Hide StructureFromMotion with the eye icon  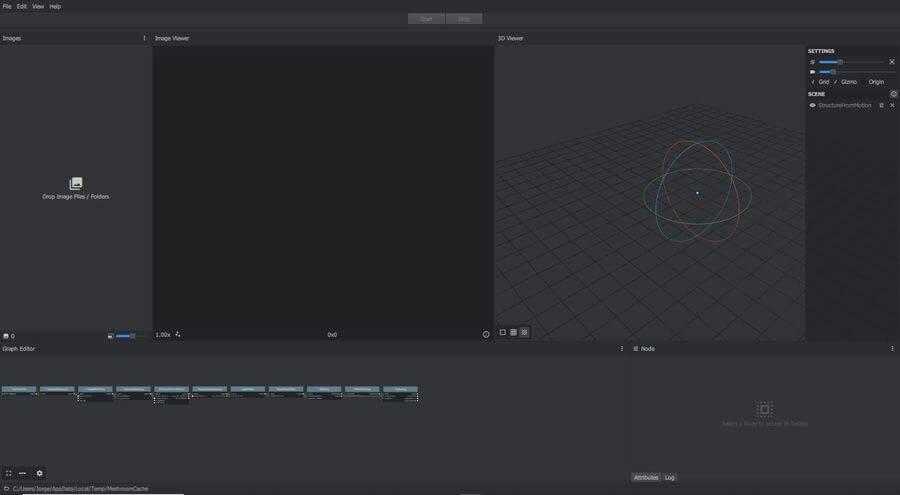click(812, 105)
